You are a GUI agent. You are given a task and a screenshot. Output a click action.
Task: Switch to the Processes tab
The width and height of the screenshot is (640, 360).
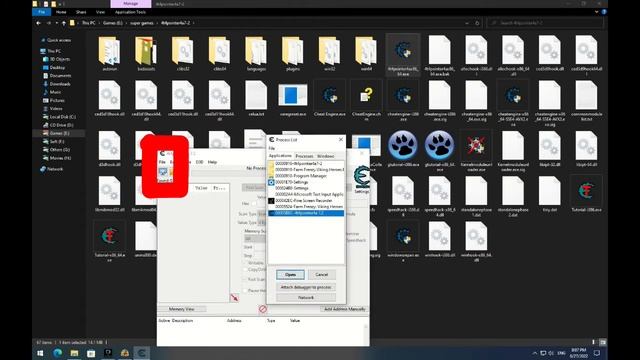pos(304,156)
